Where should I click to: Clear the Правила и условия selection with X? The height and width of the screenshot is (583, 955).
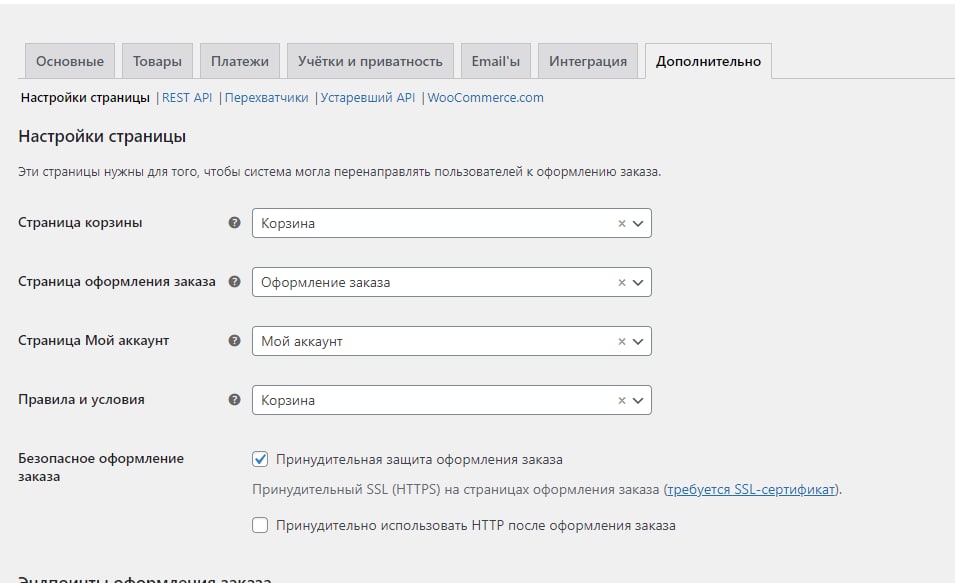tap(621, 401)
